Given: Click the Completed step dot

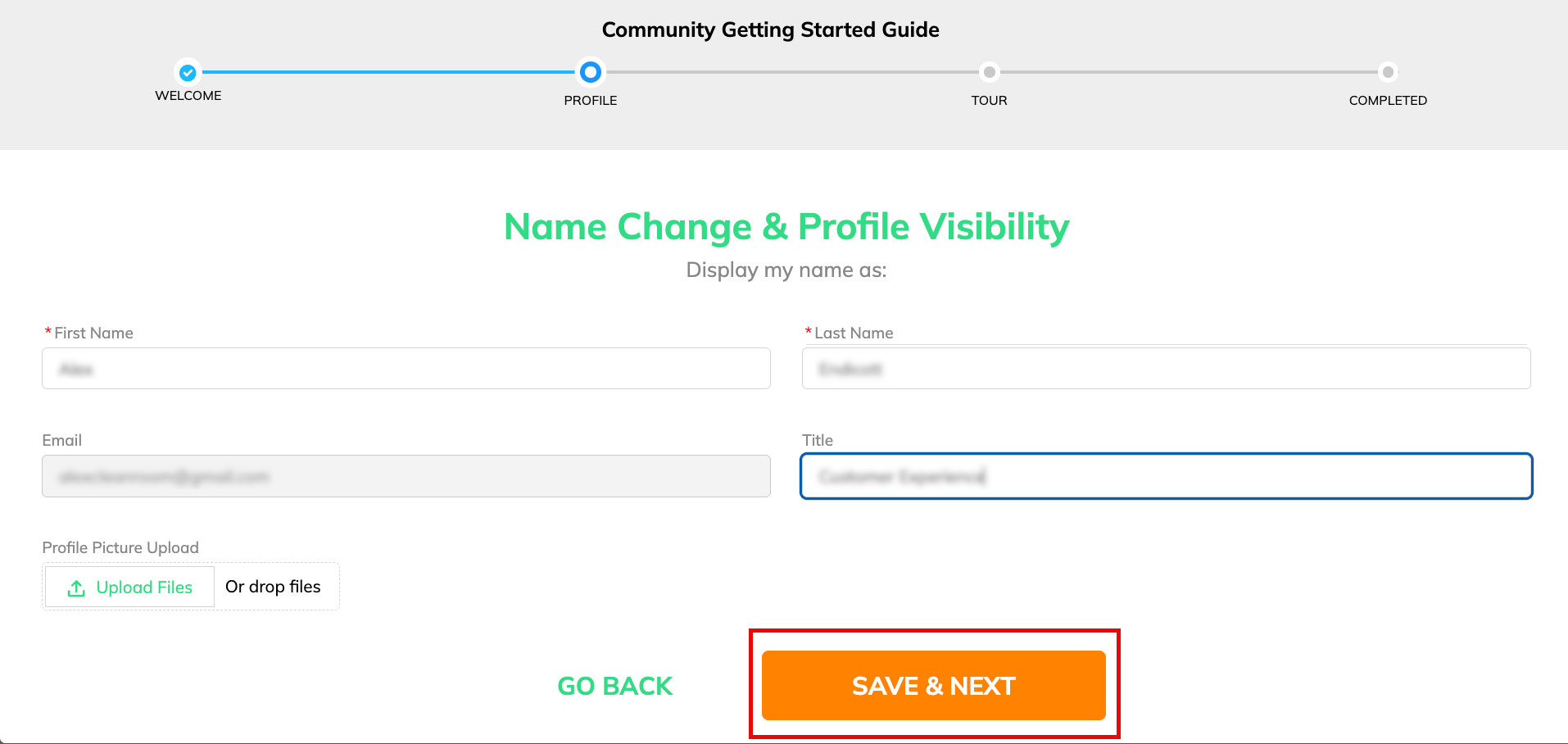Looking at the screenshot, I should (1388, 72).
